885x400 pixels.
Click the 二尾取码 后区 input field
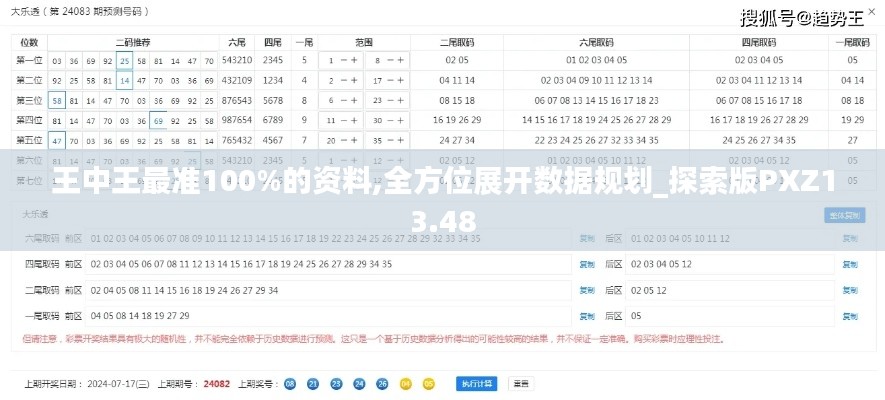point(730,291)
